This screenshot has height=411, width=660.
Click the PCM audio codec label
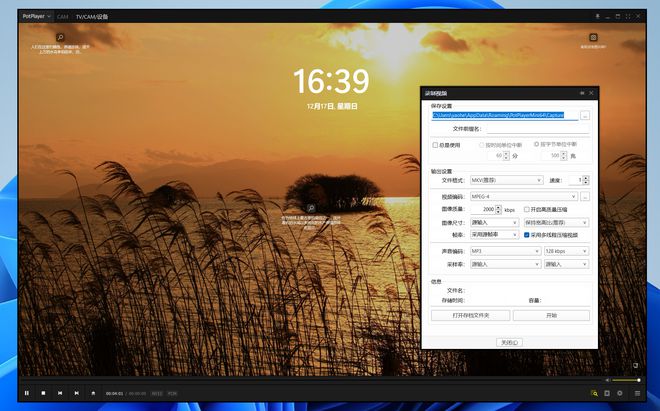172,393
